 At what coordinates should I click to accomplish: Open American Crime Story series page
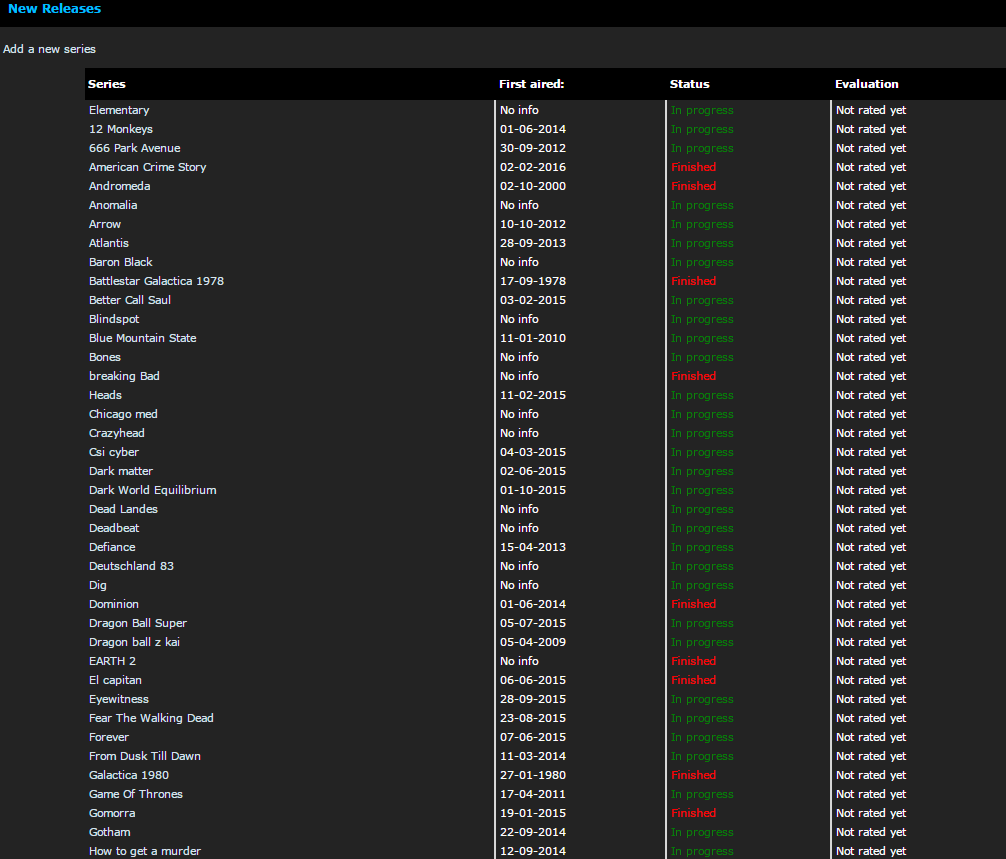(x=148, y=167)
